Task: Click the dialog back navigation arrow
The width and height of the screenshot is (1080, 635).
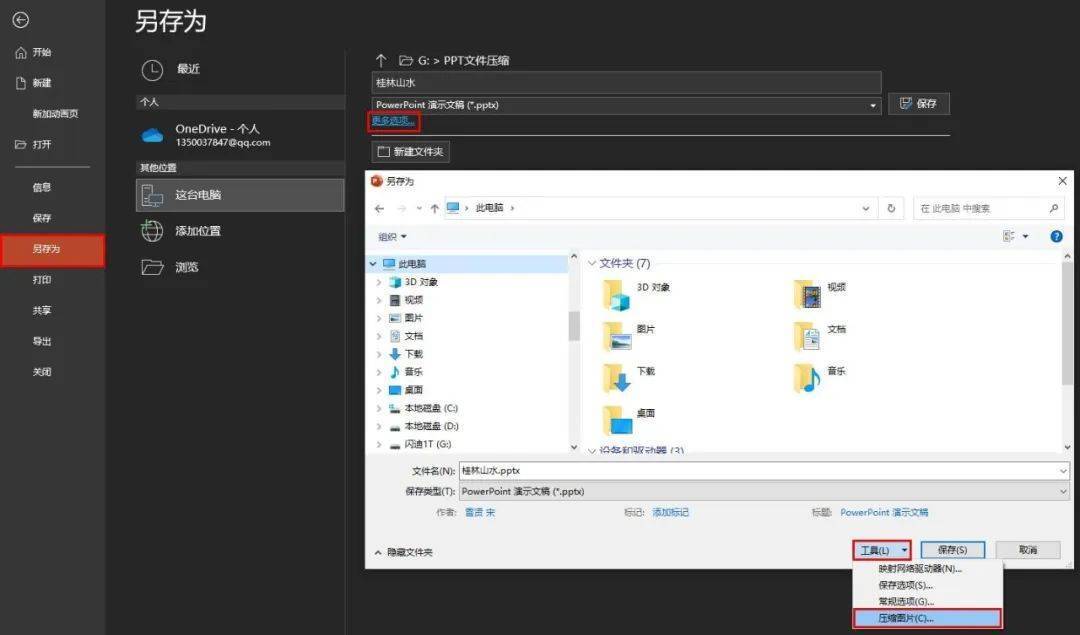Action: (x=380, y=209)
